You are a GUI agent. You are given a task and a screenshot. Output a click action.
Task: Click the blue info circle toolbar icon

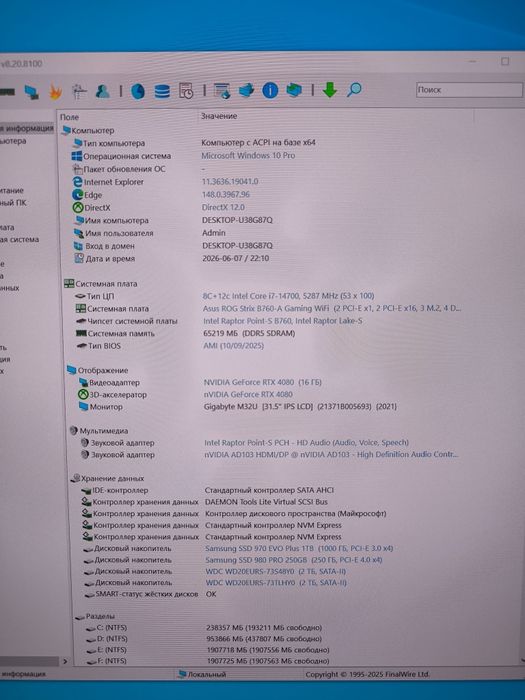[270, 90]
